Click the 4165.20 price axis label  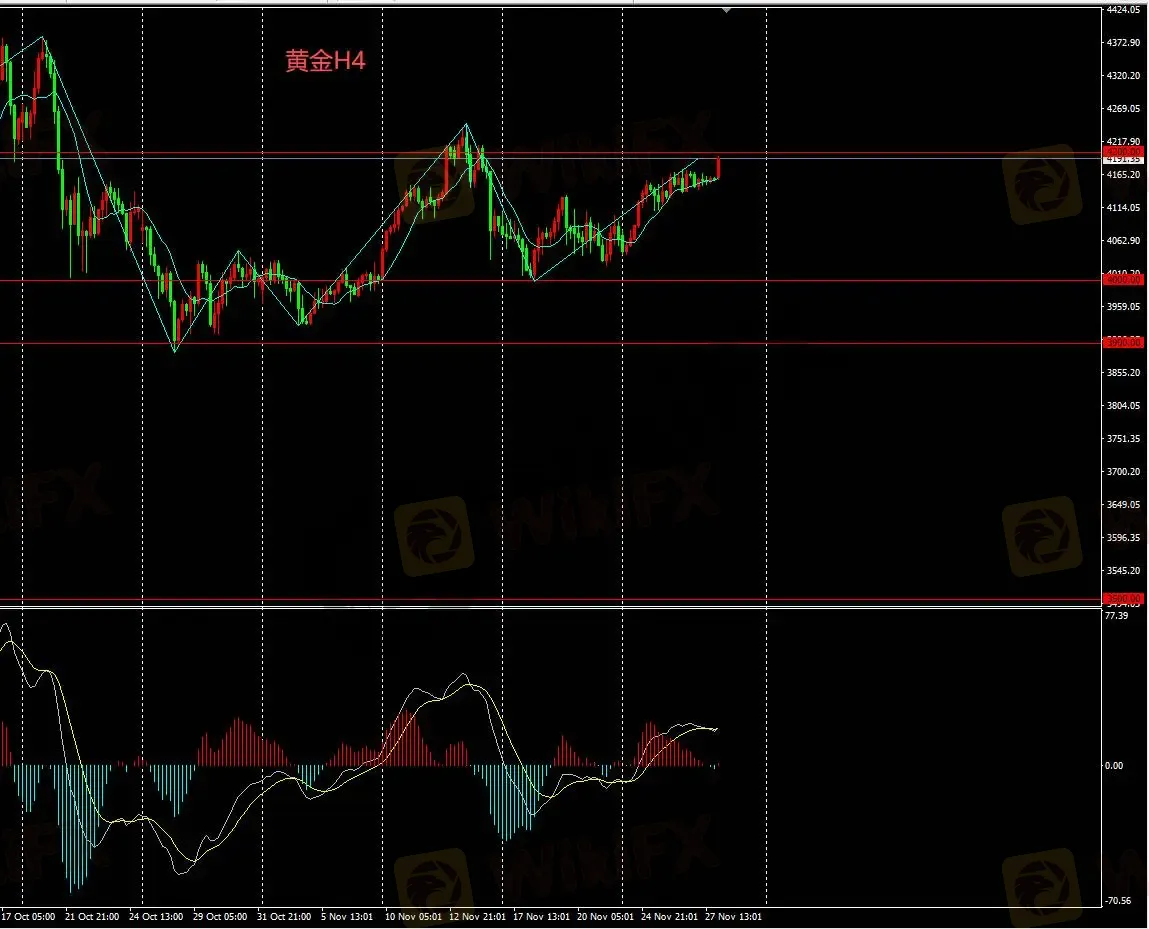1123,174
